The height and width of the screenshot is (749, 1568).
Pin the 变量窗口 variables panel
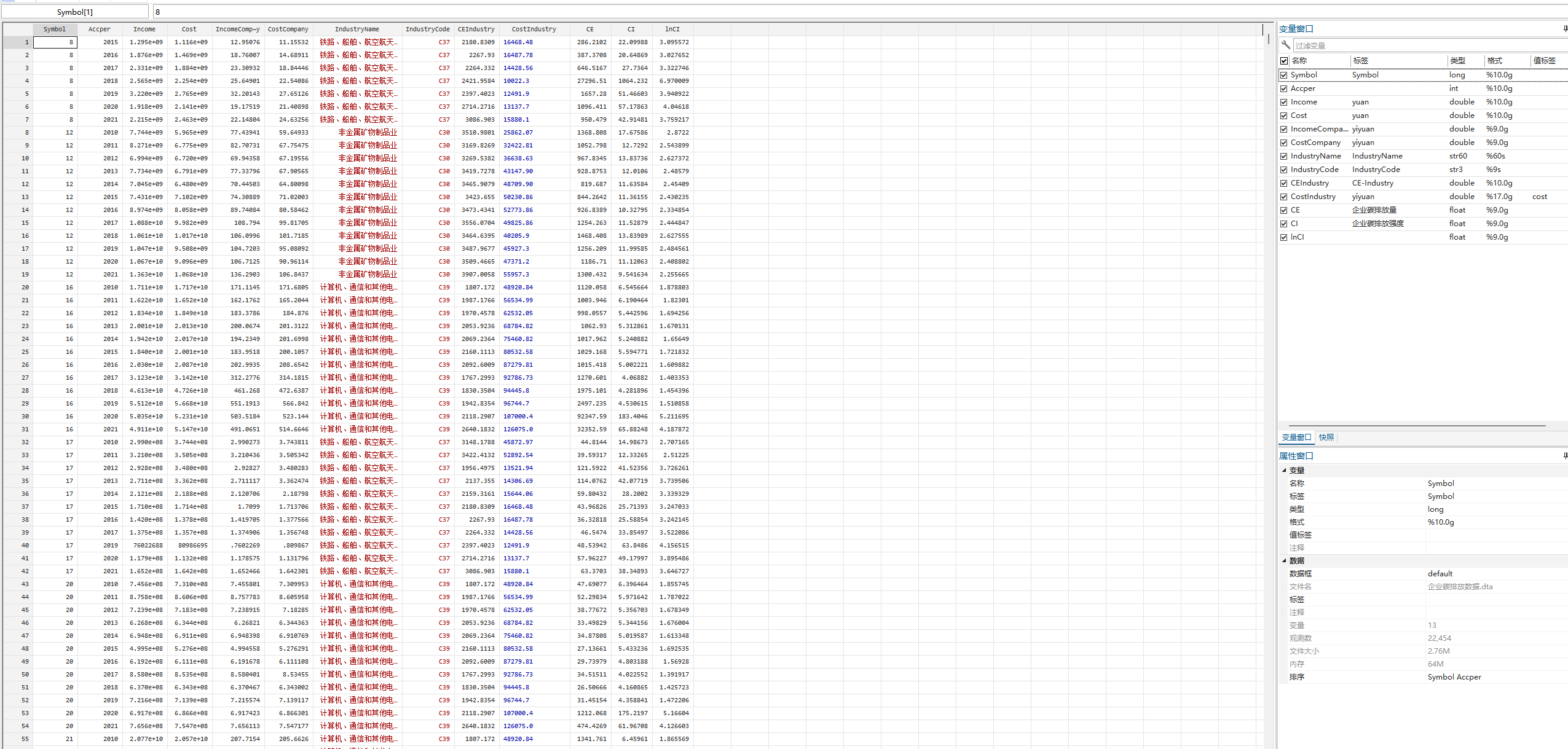[1564, 28]
